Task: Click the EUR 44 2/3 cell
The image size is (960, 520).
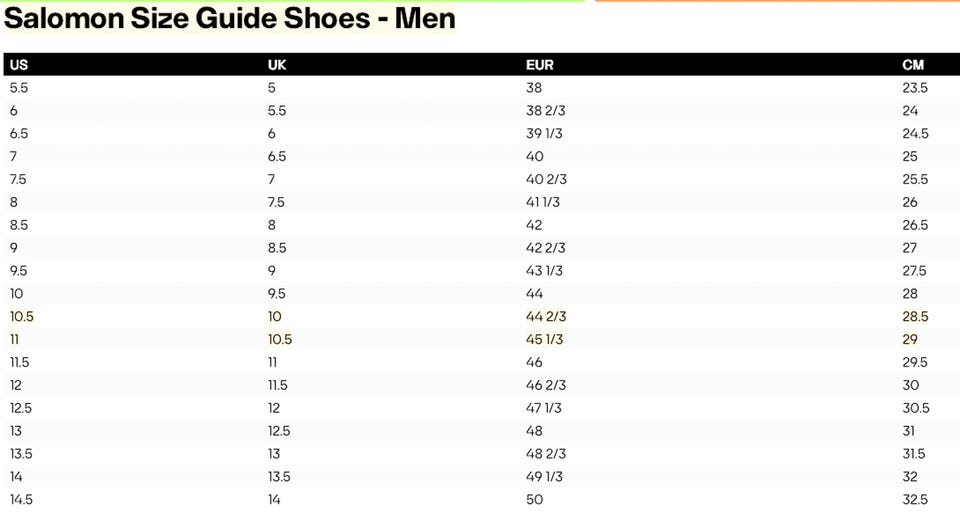Action: pyautogui.click(x=546, y=316)
